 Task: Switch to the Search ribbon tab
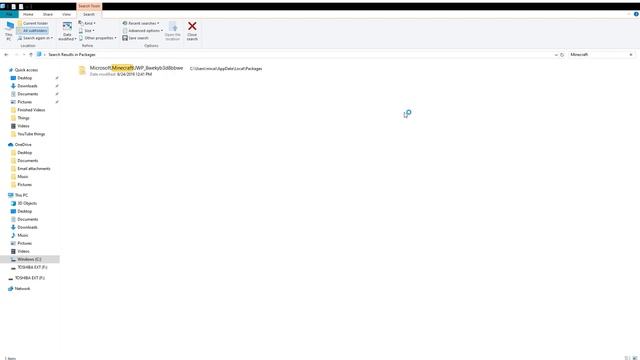click(89, 14)
